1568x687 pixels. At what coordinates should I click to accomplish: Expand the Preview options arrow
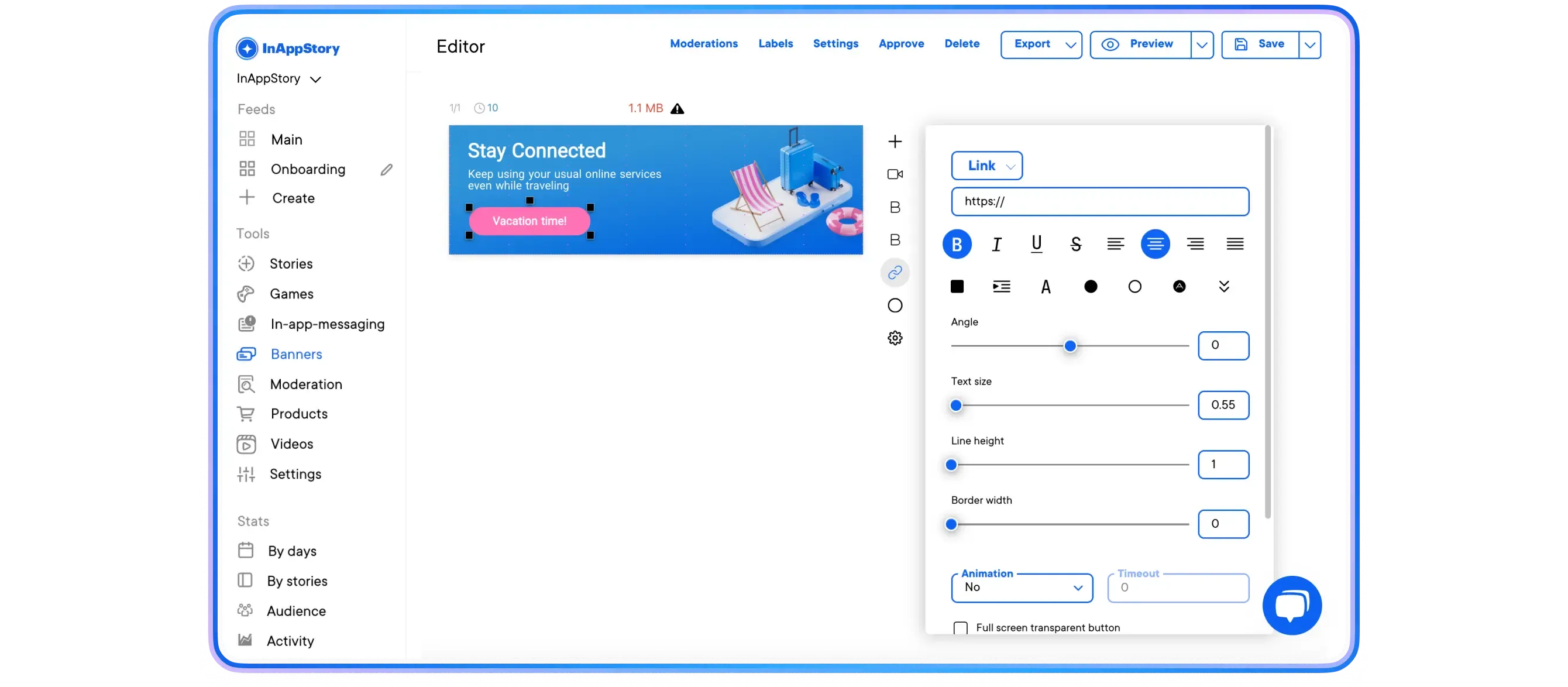[1202, 44]
